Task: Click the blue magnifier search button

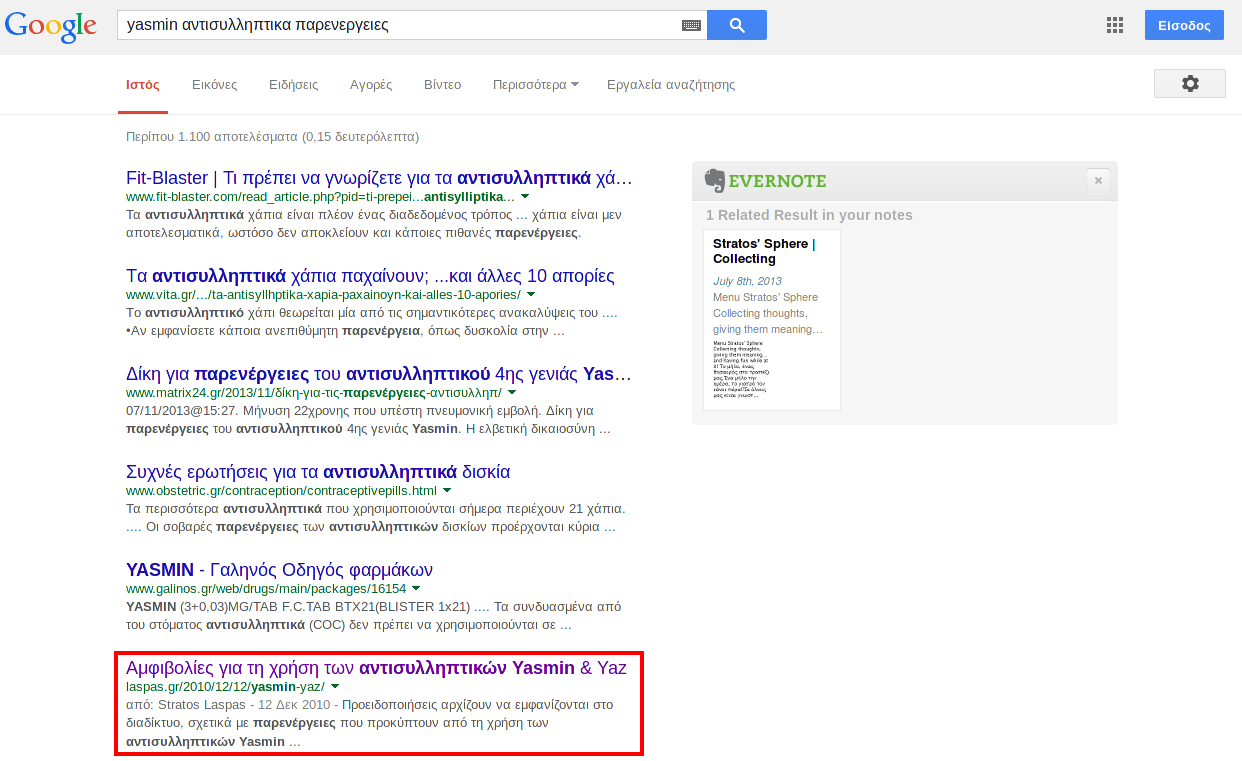Action: (737, 25)
